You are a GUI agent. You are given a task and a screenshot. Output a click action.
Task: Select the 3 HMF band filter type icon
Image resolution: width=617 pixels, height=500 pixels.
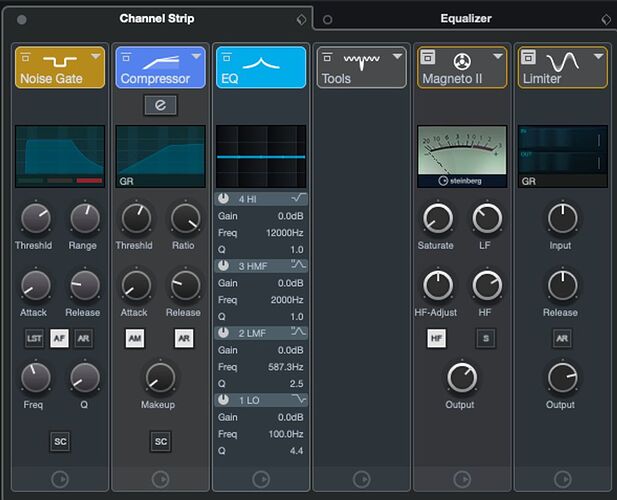[x=299, y=265]
